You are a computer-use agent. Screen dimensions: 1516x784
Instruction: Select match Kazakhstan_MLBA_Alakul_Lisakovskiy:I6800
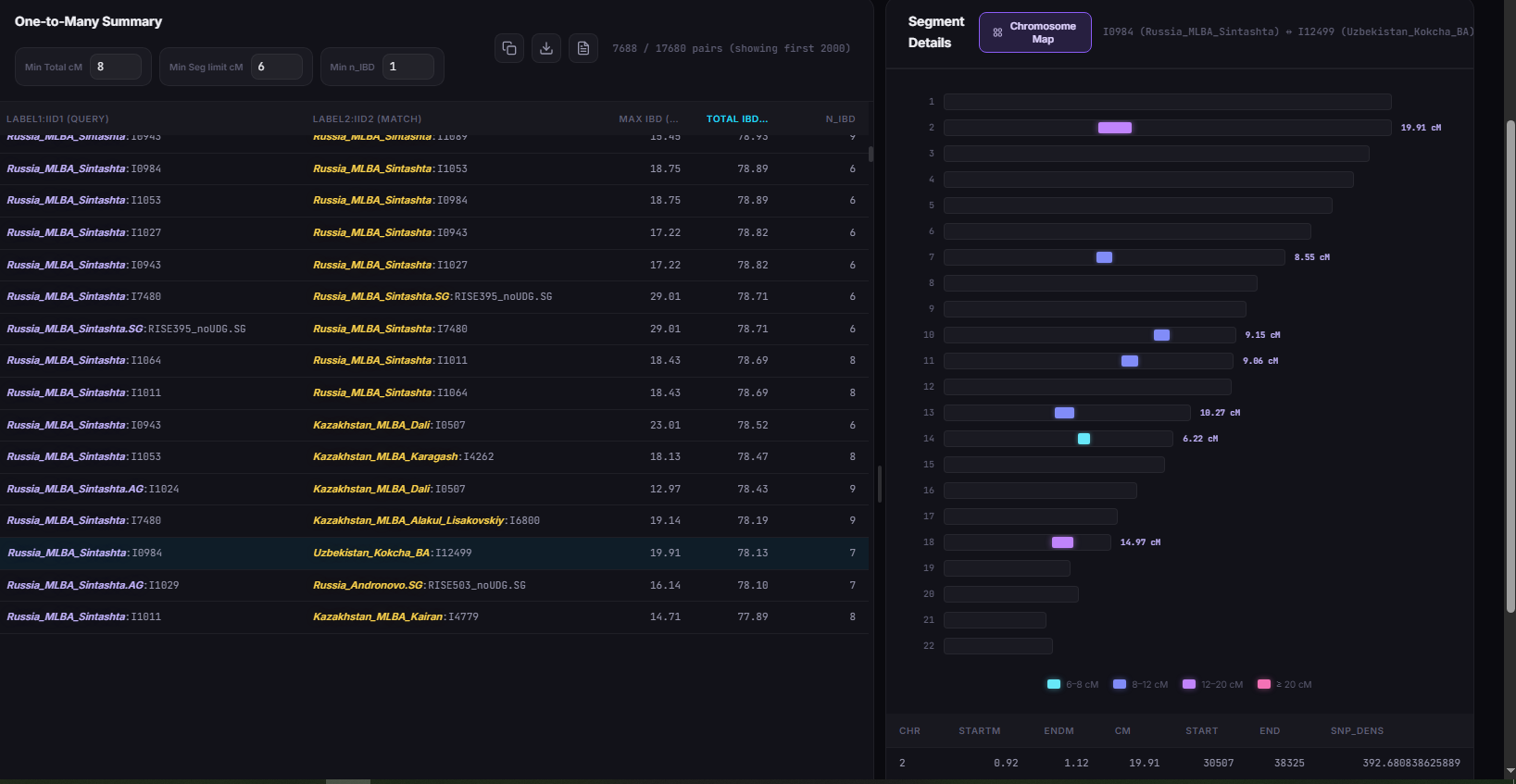pos(427,521)
